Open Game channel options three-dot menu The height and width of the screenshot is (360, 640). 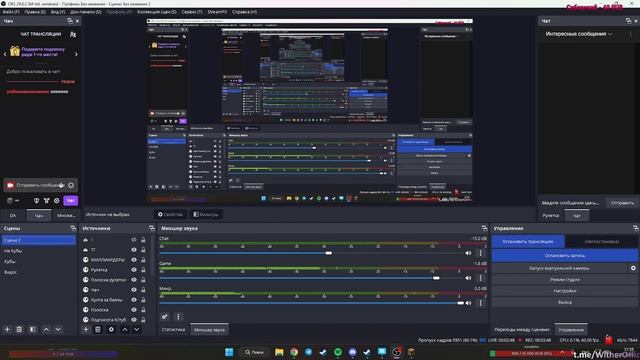click(x=480, y=278)
